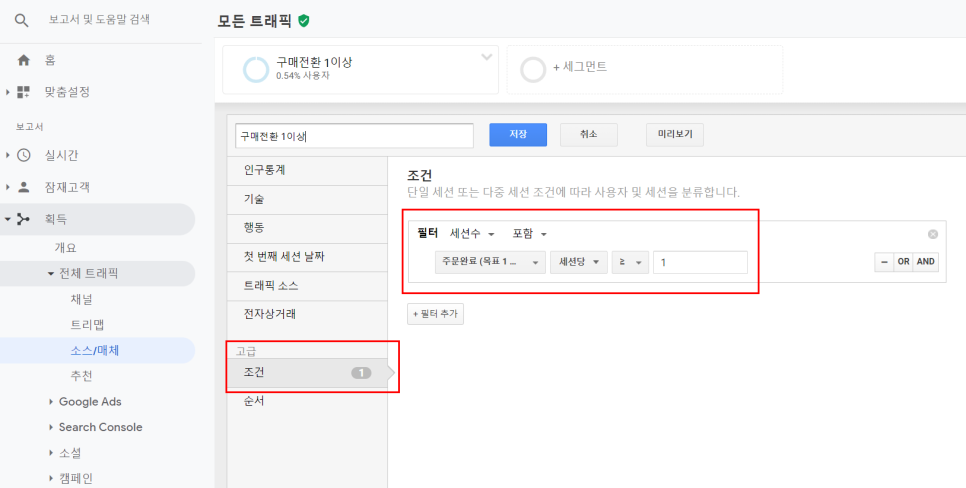This screenshot has height=488, width=966.
Task: Open the Search Console menu item
Action: (x=100, y=427)
